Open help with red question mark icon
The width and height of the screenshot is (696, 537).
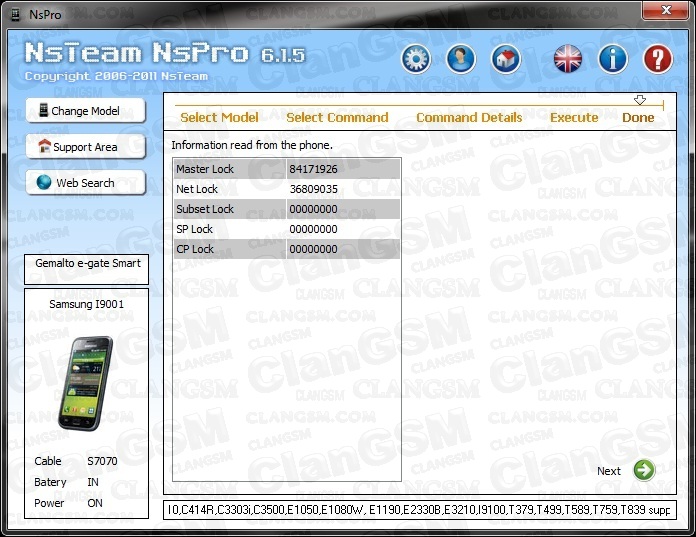(658, 59)
